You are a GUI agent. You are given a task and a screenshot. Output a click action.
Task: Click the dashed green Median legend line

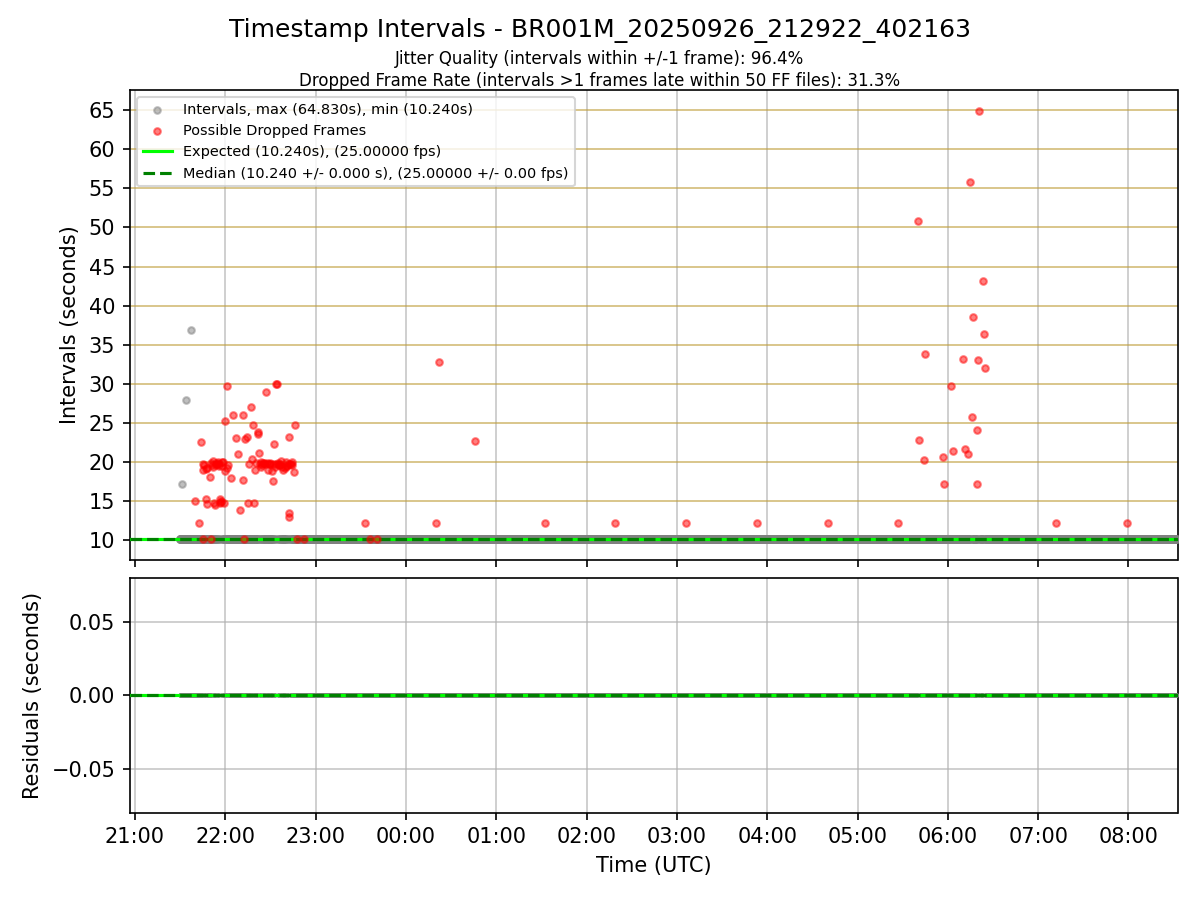click(x=157, y=173)
